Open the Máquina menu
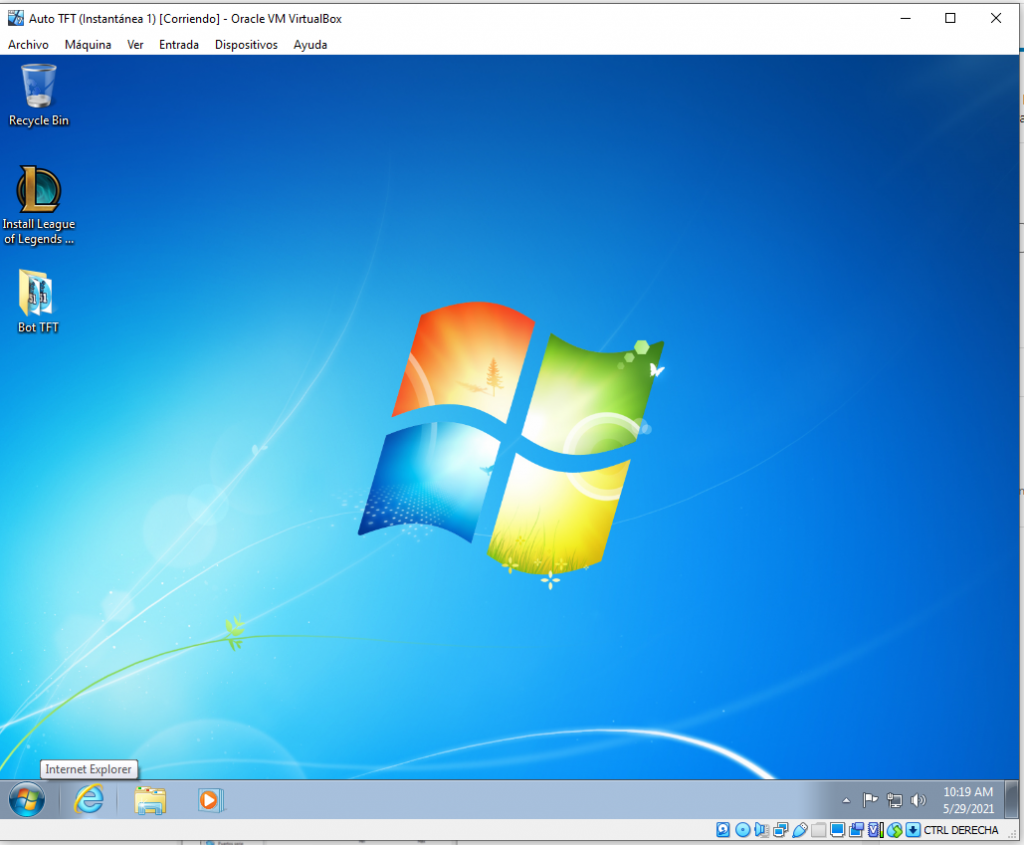Image resolution: width=1024 pixels, height=845 pixels. [88, 44]
